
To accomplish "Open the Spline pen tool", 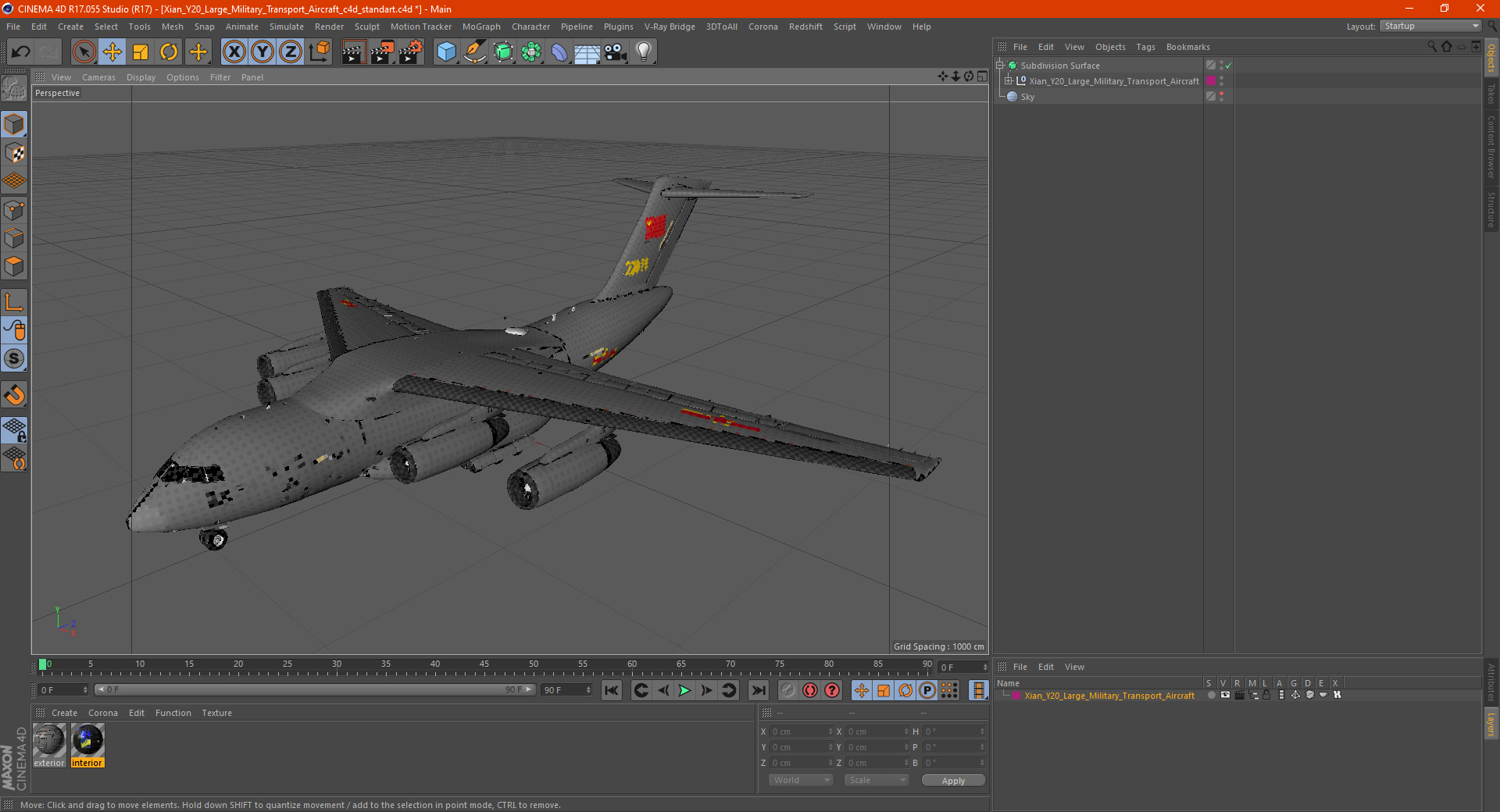I will pyautogui.click(x=474, y=52).
